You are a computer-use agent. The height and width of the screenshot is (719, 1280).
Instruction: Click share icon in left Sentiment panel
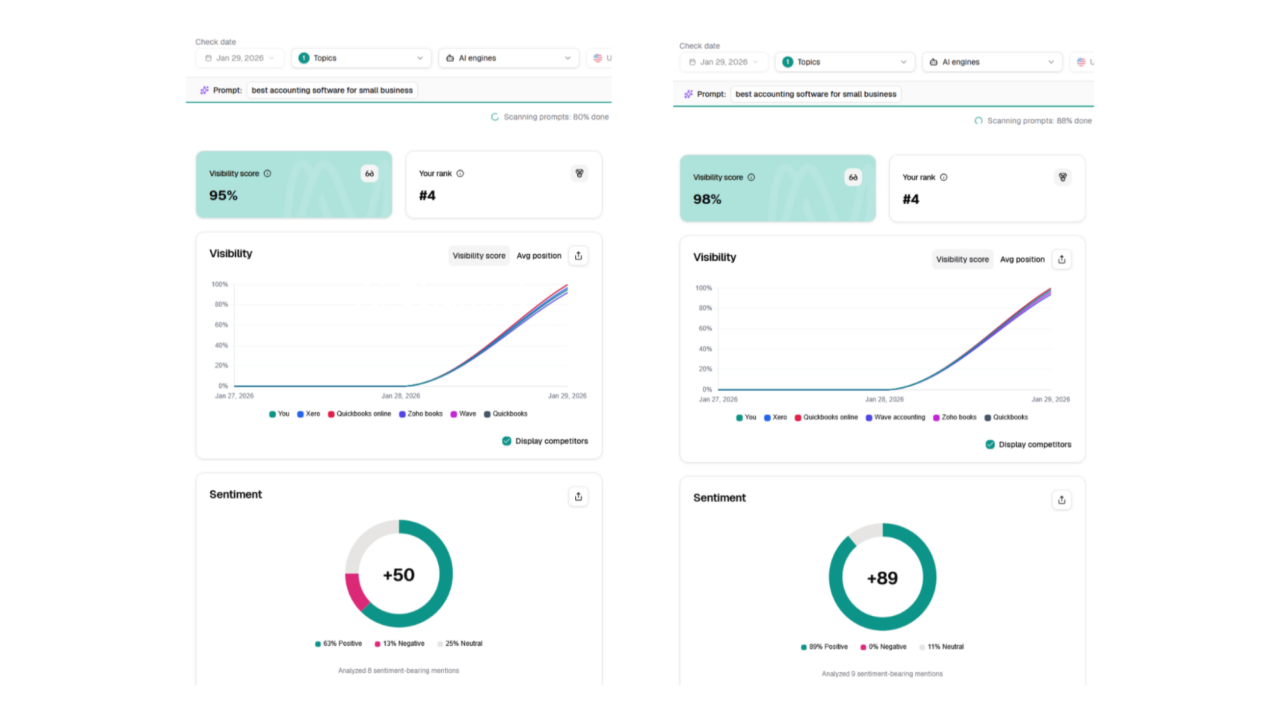[x=578, y=496]
